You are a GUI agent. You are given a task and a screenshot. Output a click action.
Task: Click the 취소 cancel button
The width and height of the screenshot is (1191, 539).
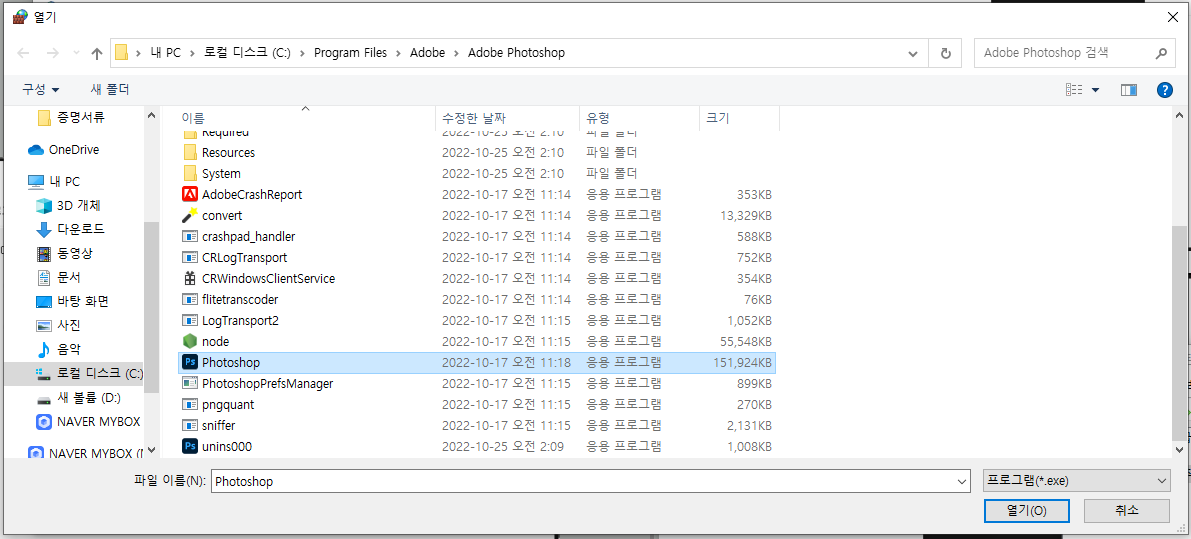point(1126,511)
